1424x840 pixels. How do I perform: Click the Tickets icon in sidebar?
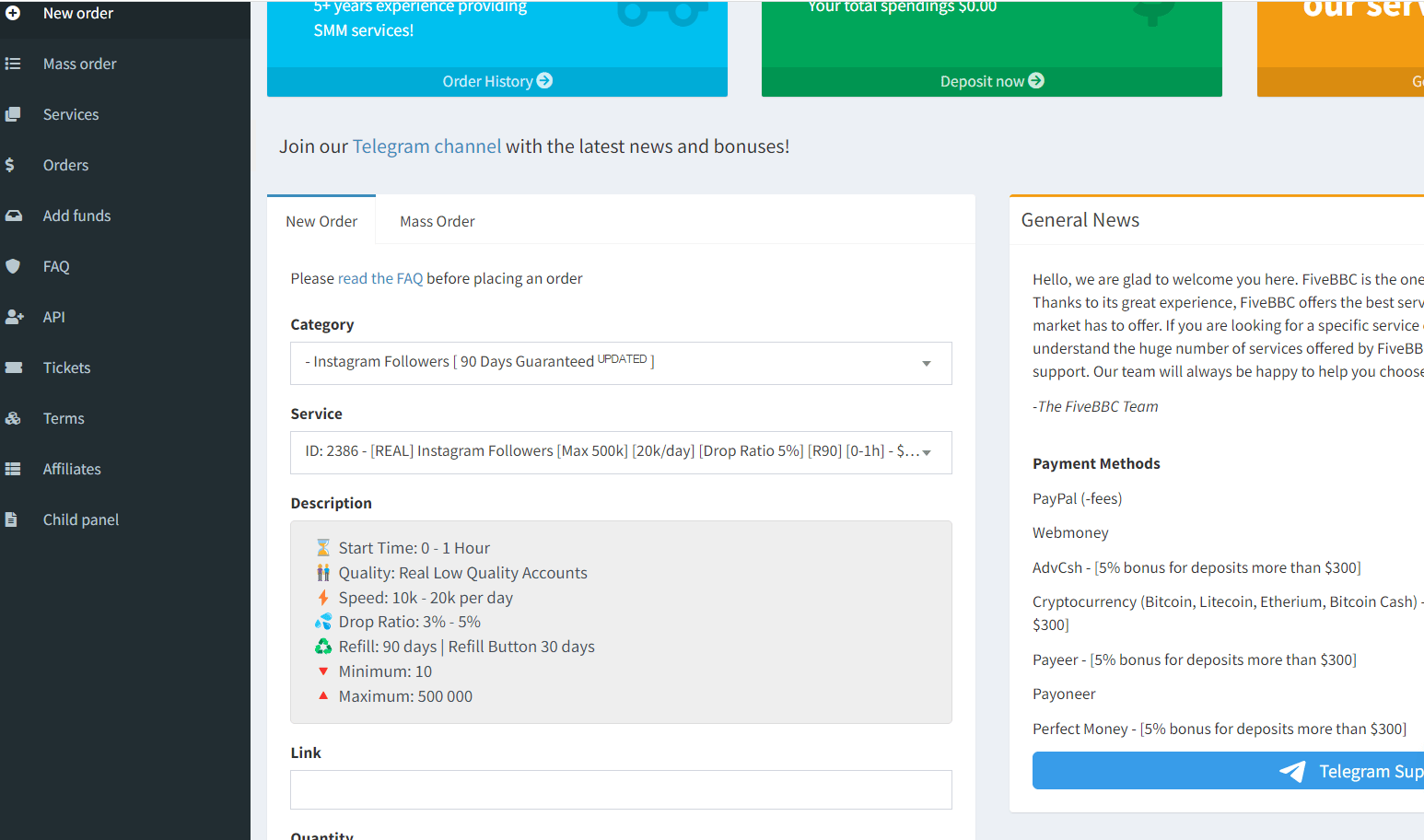pos(13,368)
